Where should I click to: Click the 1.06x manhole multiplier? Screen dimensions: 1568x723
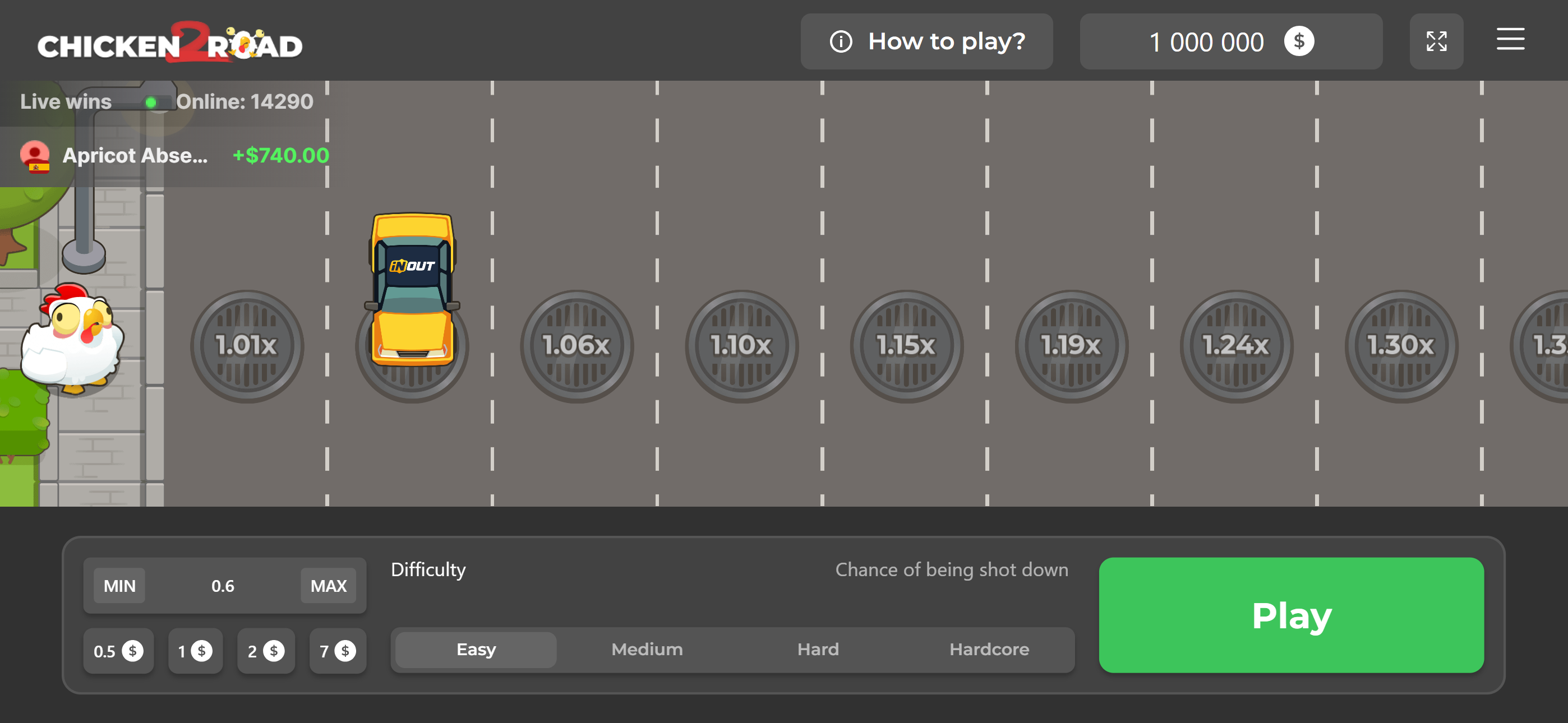[x=576, y=346]
